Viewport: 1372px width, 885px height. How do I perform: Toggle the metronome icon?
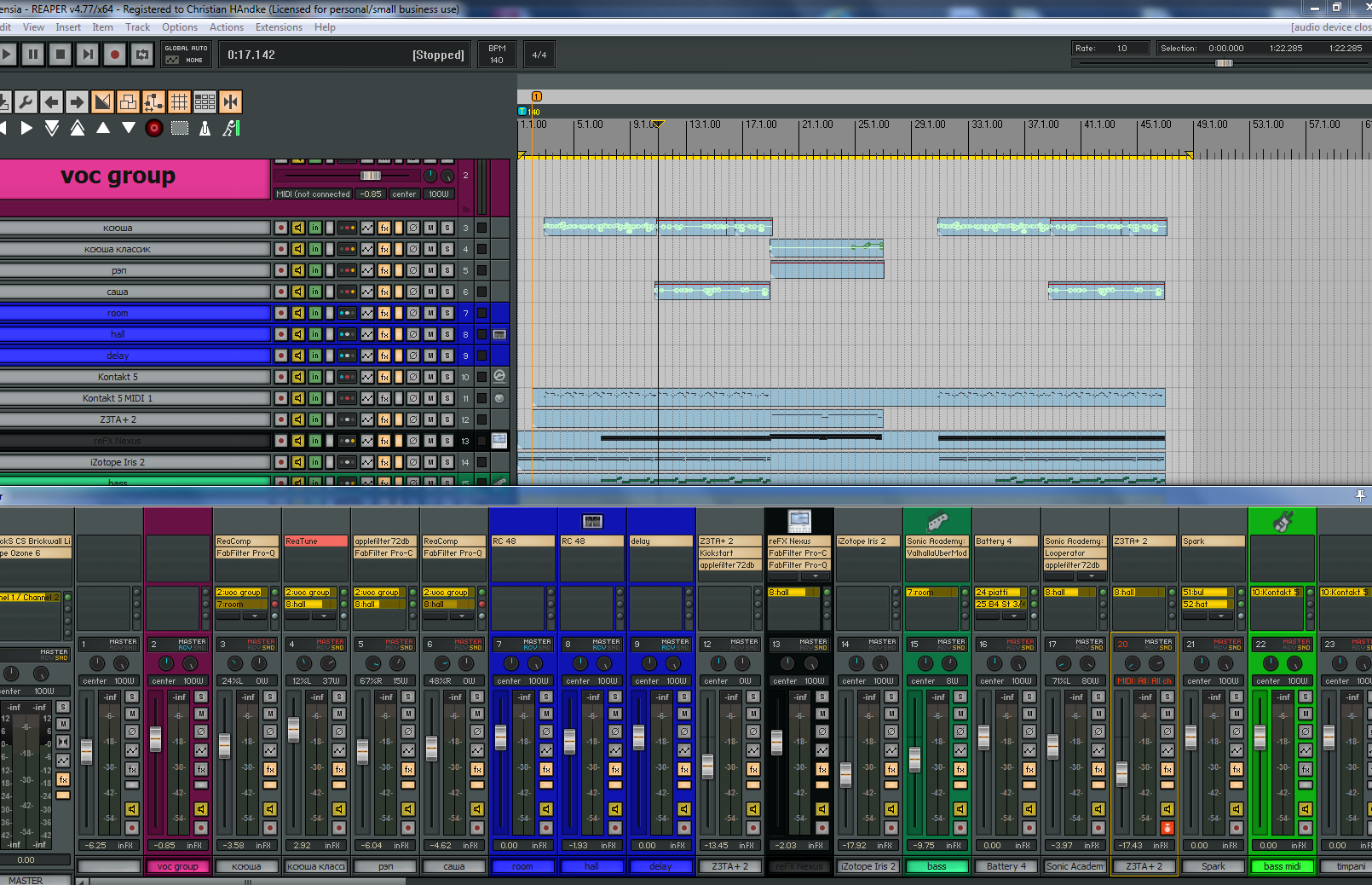(x=205, y=128)
